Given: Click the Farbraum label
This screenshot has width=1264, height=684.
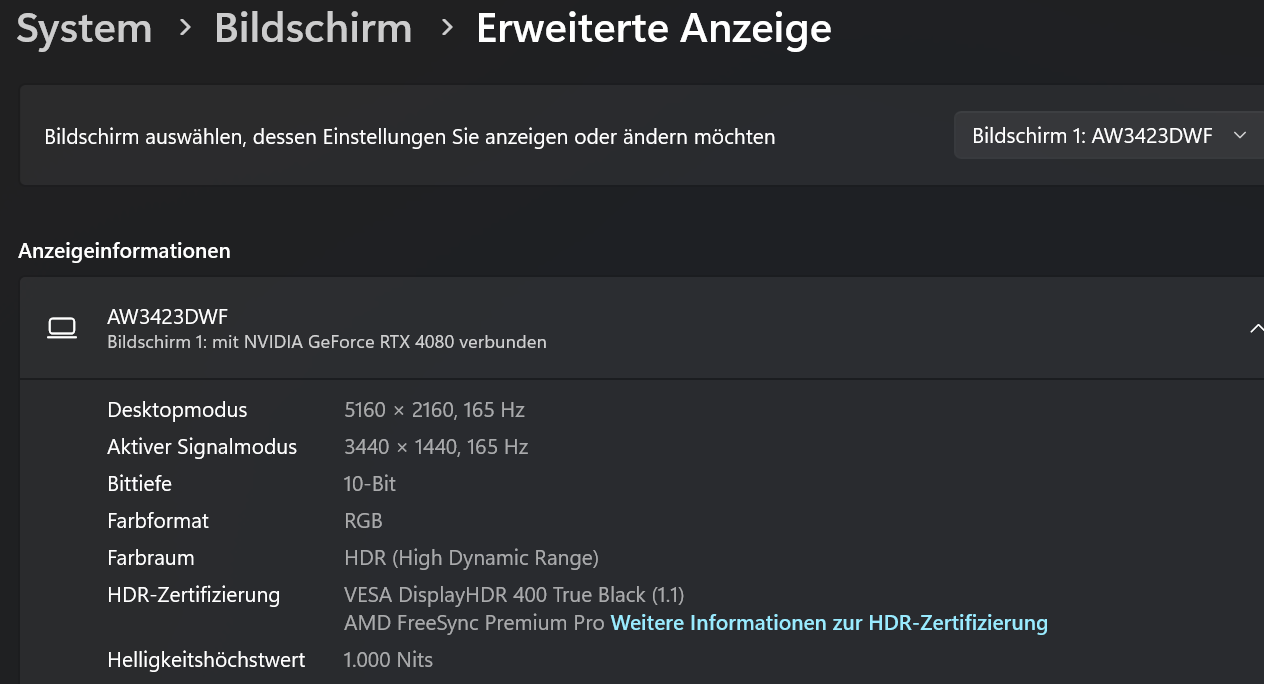Looking at the screenshot, I should coord(151,558).
